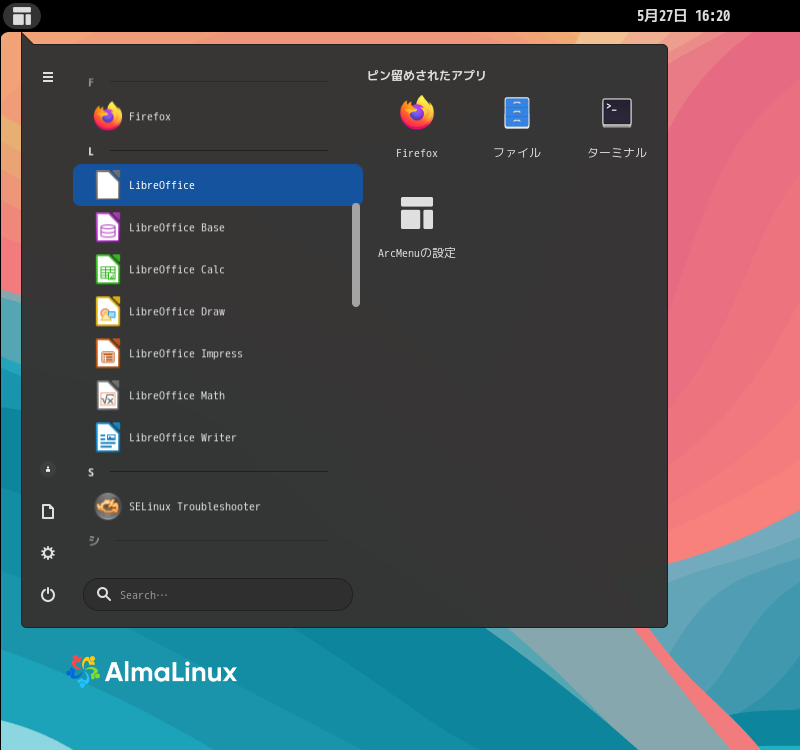
Task: Launch LibreOffice Base
Action: point(218,228)
